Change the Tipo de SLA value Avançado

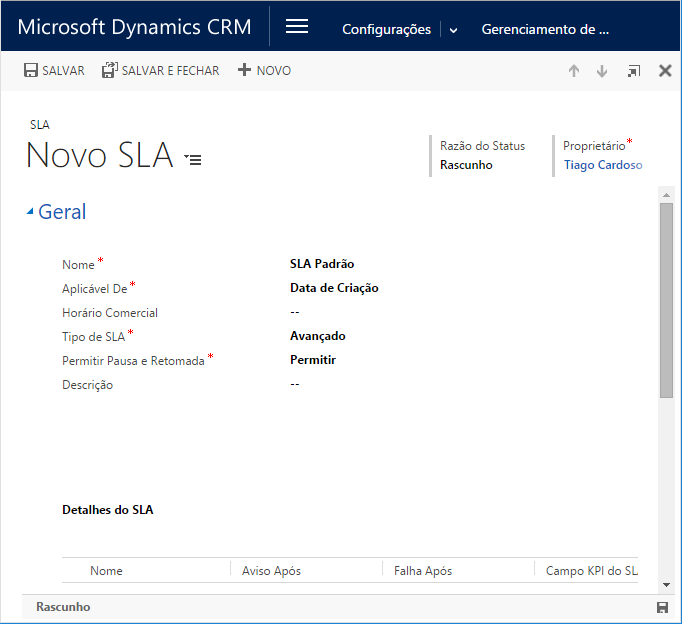click(318, 336)
